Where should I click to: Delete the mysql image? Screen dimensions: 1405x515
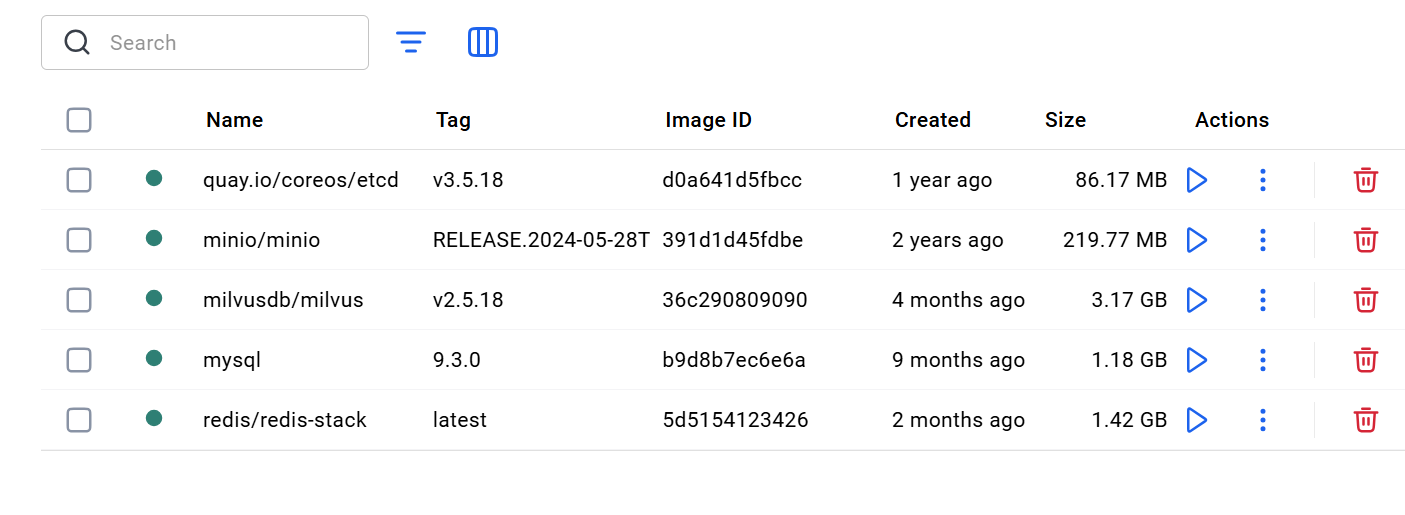pyautogui.click(x=1366, y=360)
